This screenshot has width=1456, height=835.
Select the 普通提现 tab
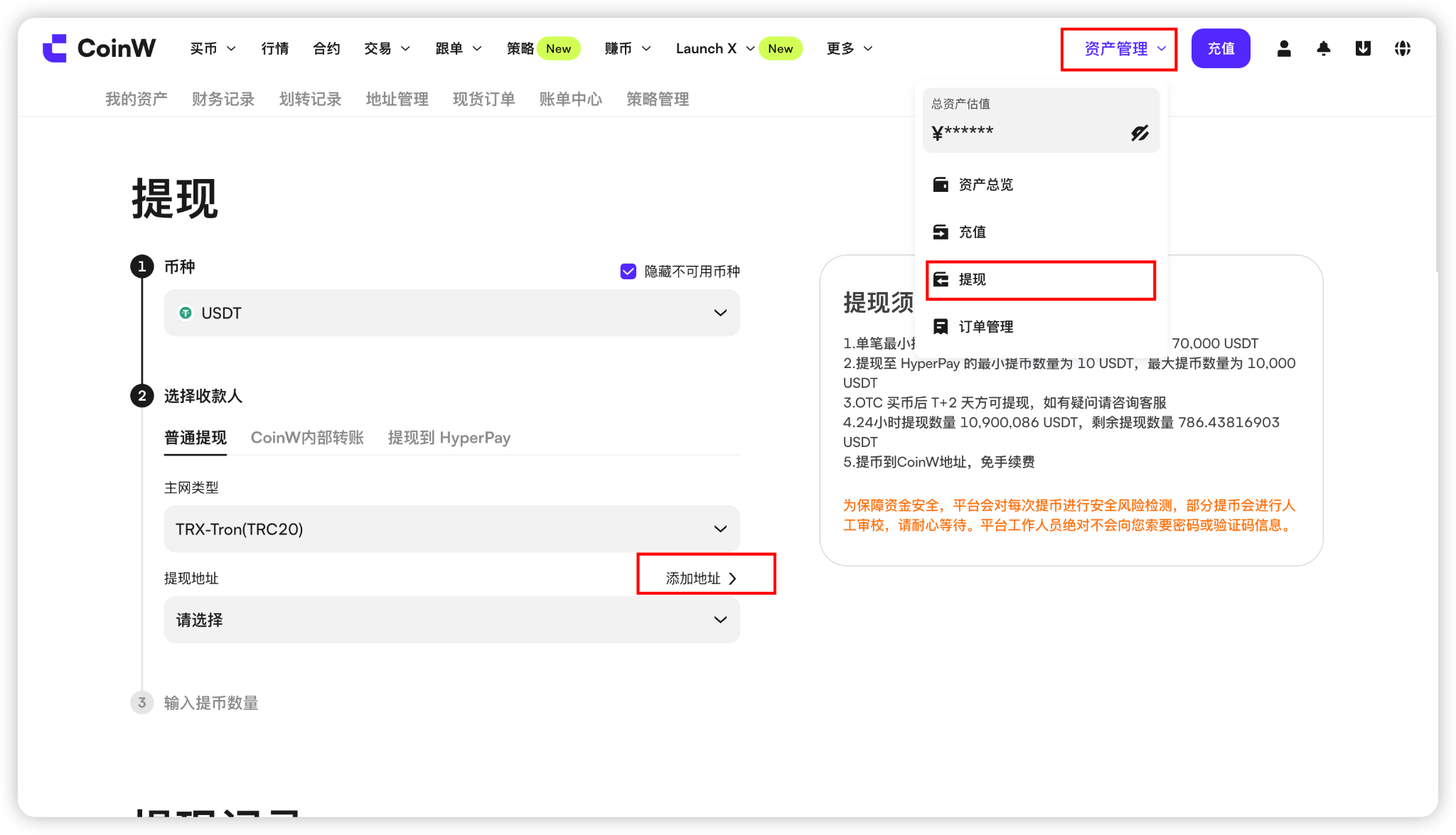pos(196,438)
